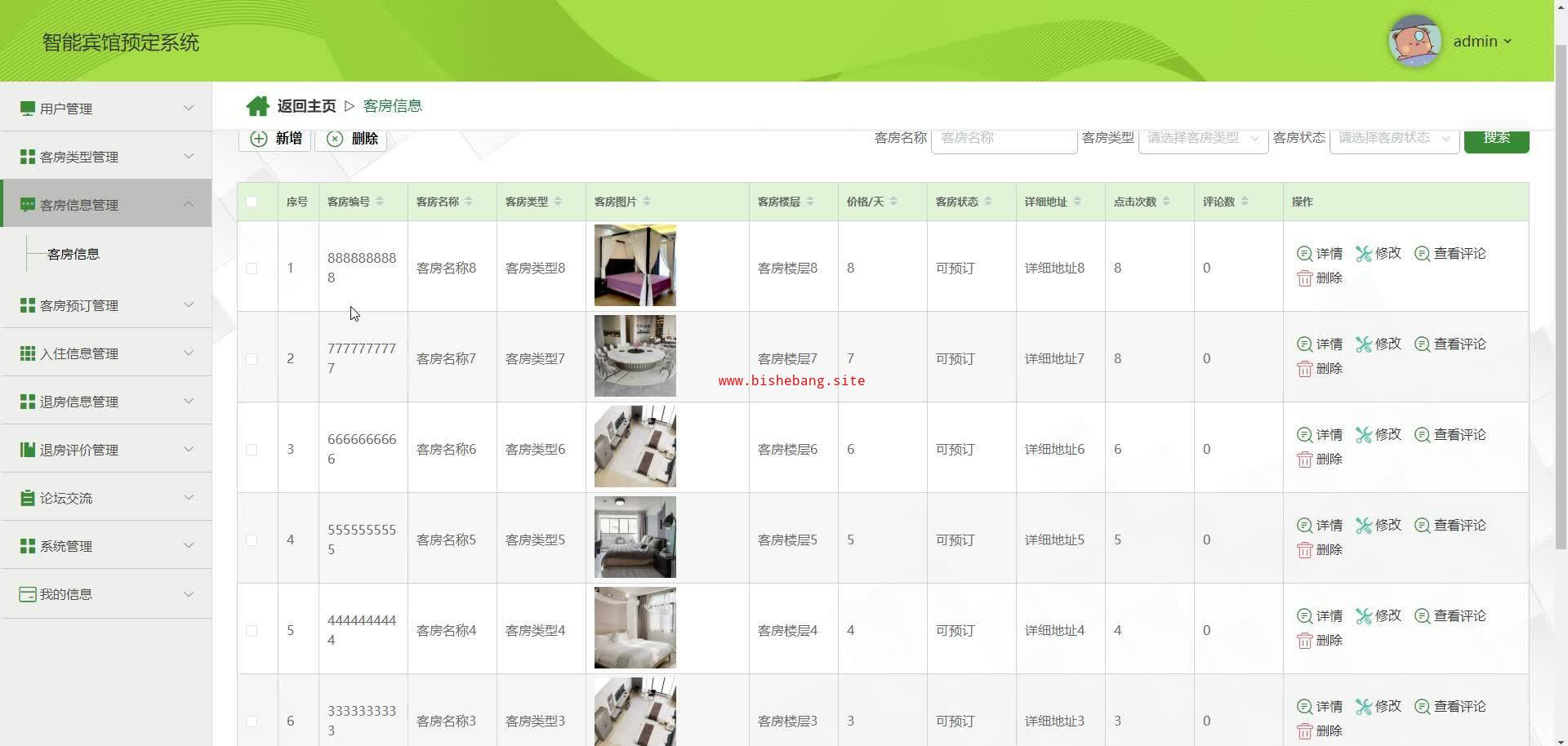Viewport: 1568px width, 746px height.
Task: Click the 系统管理 grid icon
Action: coord(28,546)
